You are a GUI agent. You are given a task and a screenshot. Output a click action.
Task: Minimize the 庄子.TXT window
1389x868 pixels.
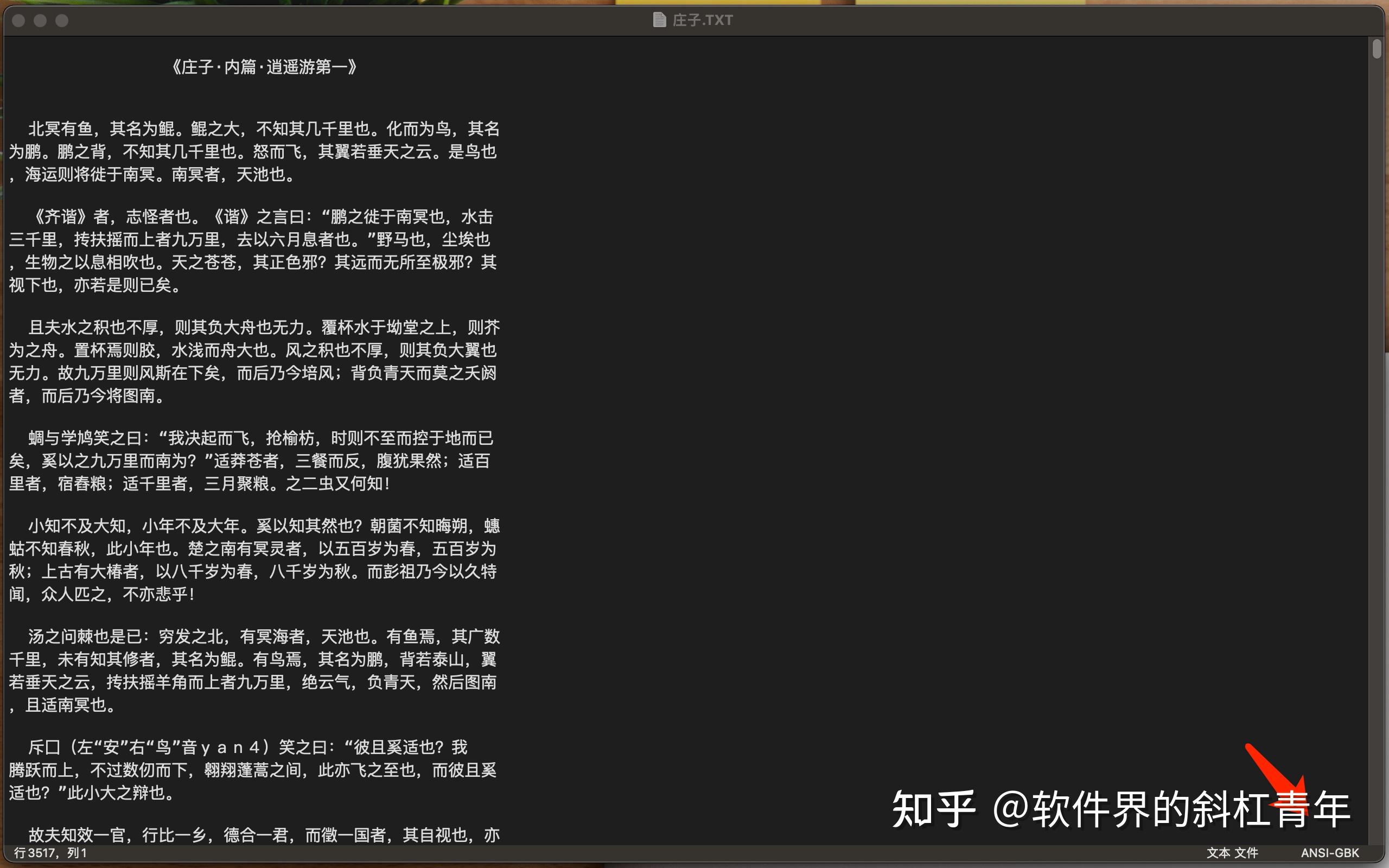coord(40,21)
